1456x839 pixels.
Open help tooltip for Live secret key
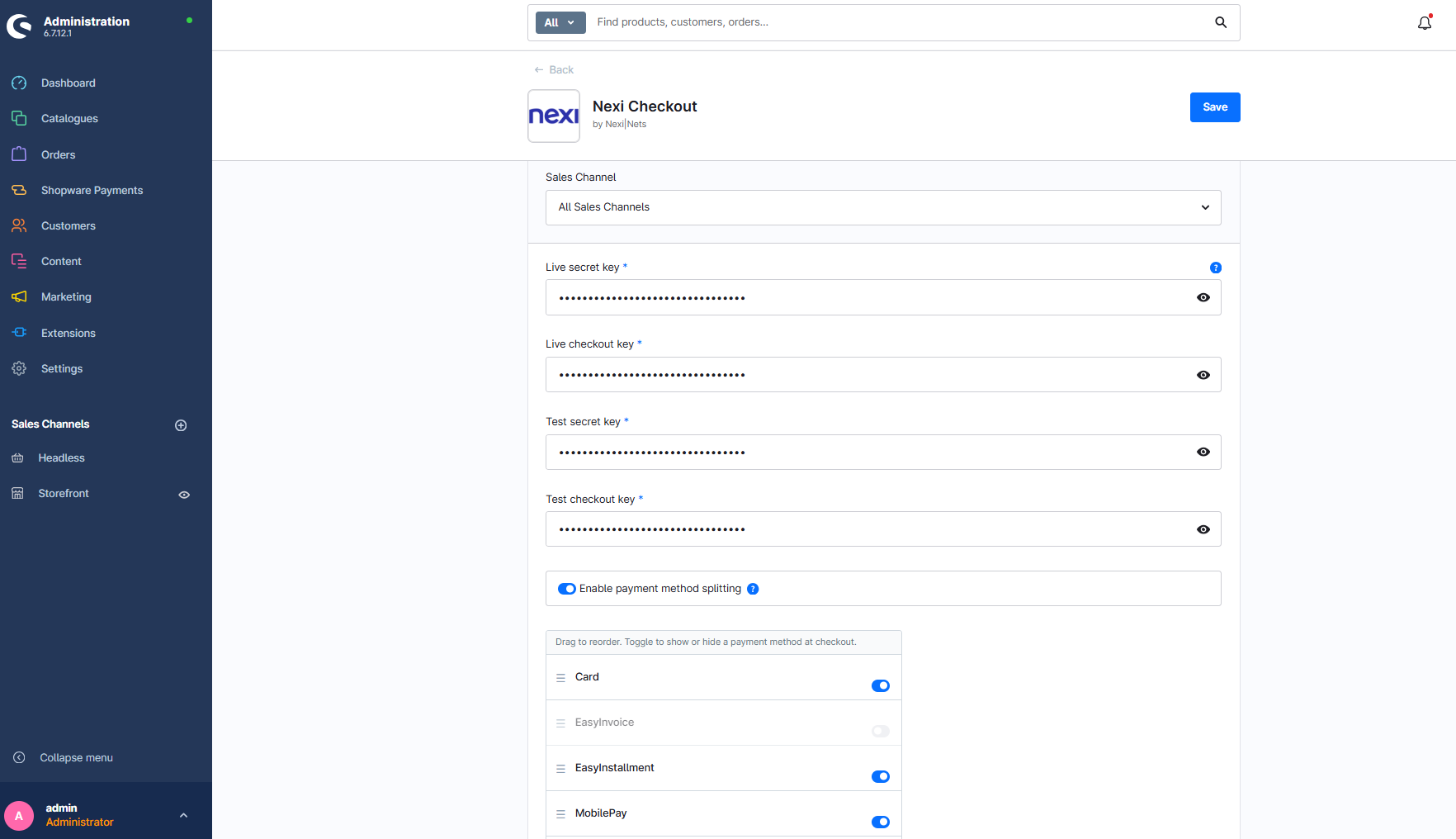[x=1215, y=268]
